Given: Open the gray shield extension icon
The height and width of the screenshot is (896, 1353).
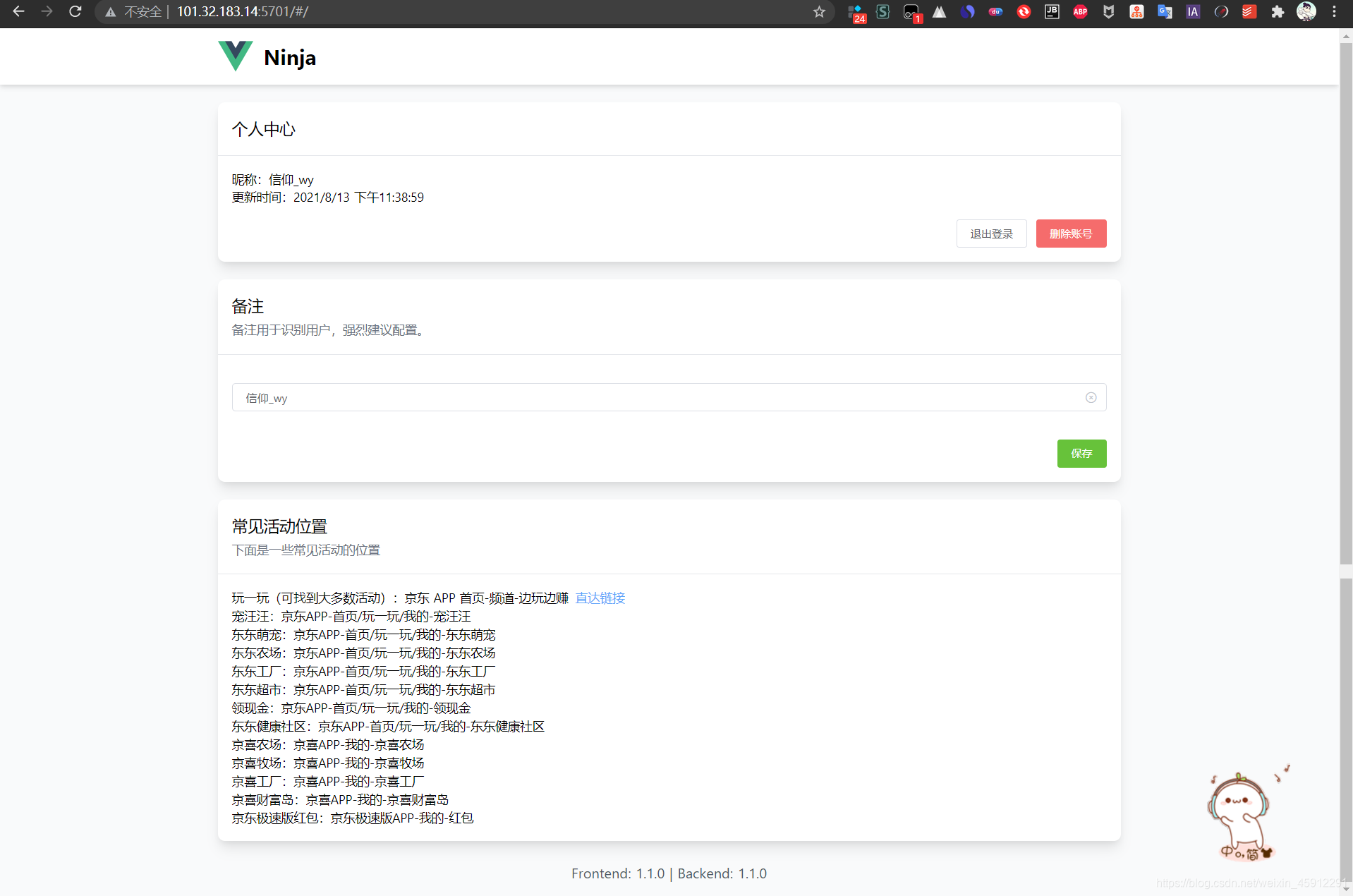Looking at the screenshot, I should 1108,12.
